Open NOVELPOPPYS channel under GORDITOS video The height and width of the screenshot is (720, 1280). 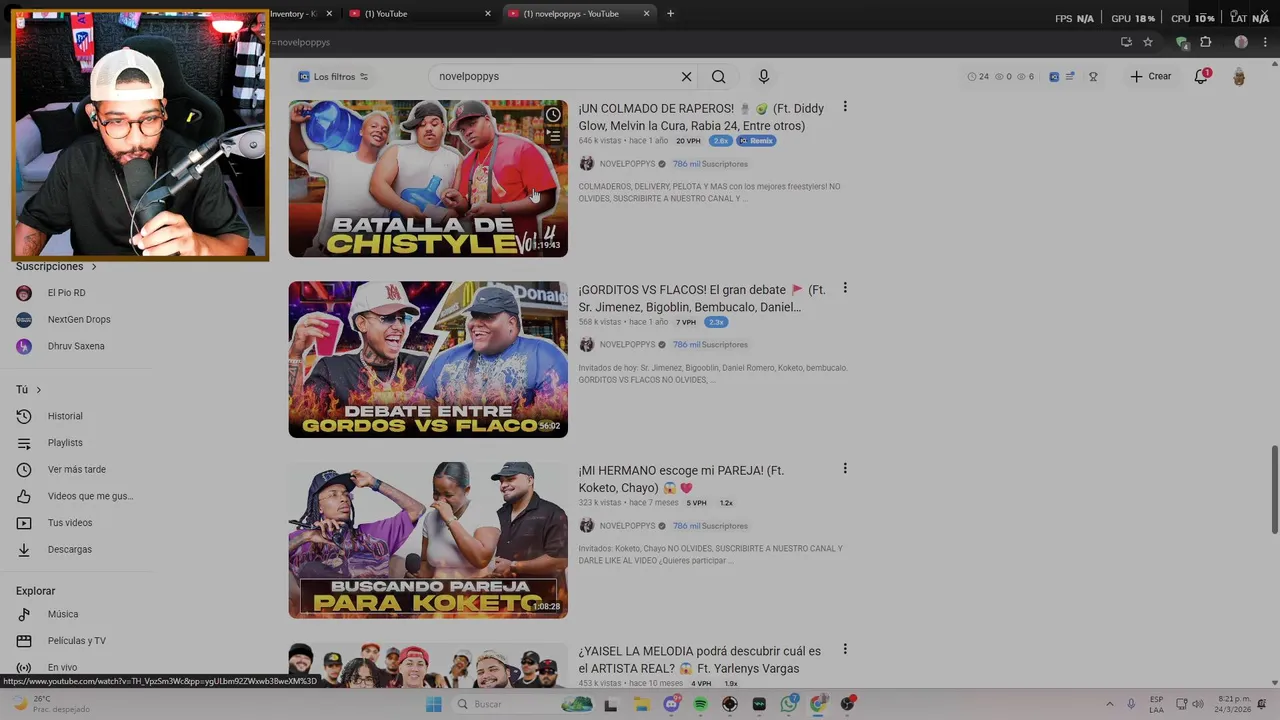[627, 345]
